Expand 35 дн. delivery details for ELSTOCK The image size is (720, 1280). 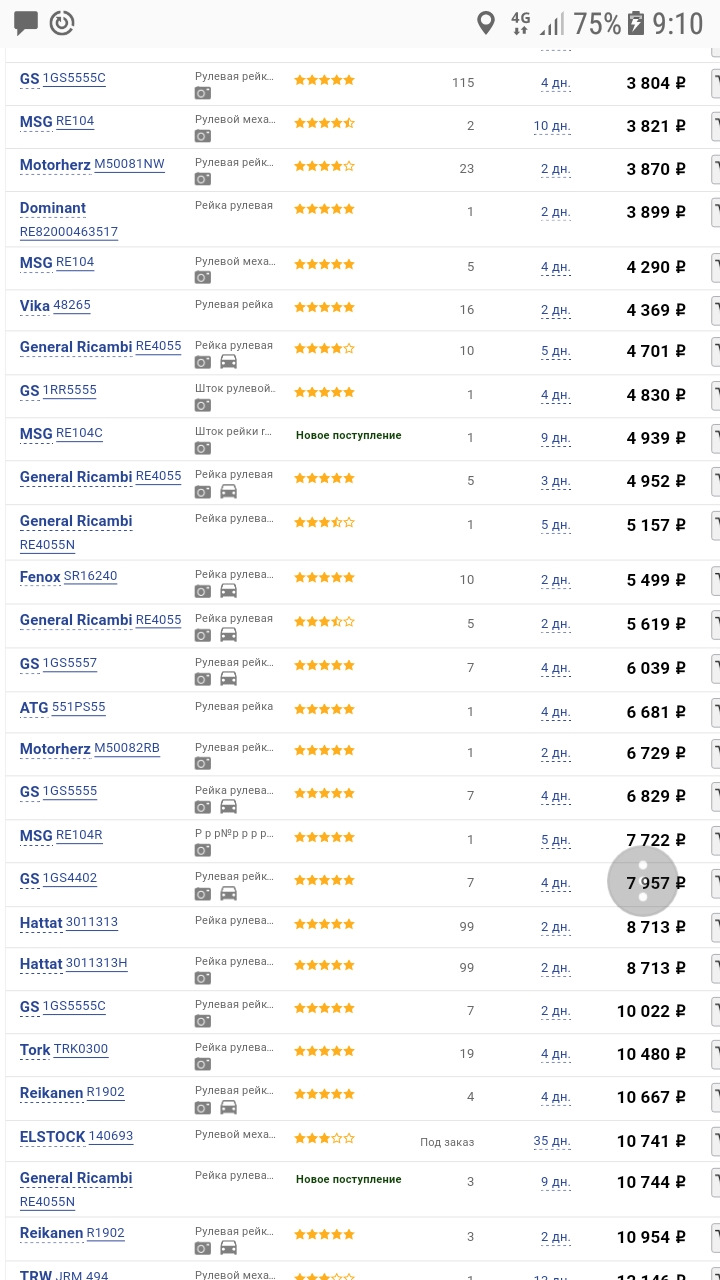(x=551, y=1141)
